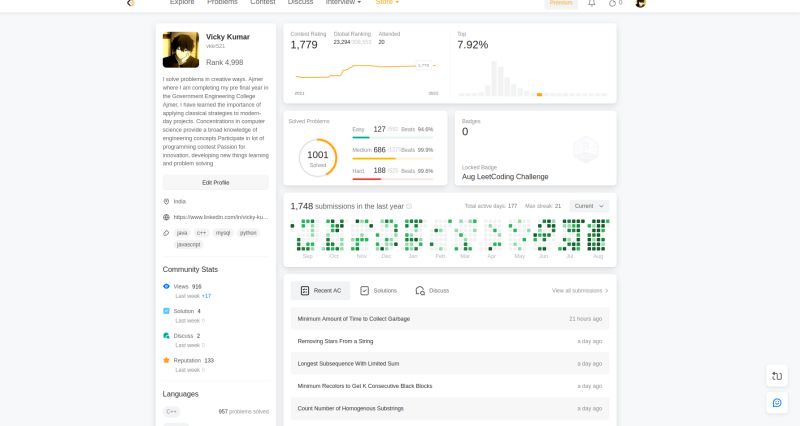Open the Current year dropdown
This screenshot has height=426, width=800.
click(x=589, y=206)
